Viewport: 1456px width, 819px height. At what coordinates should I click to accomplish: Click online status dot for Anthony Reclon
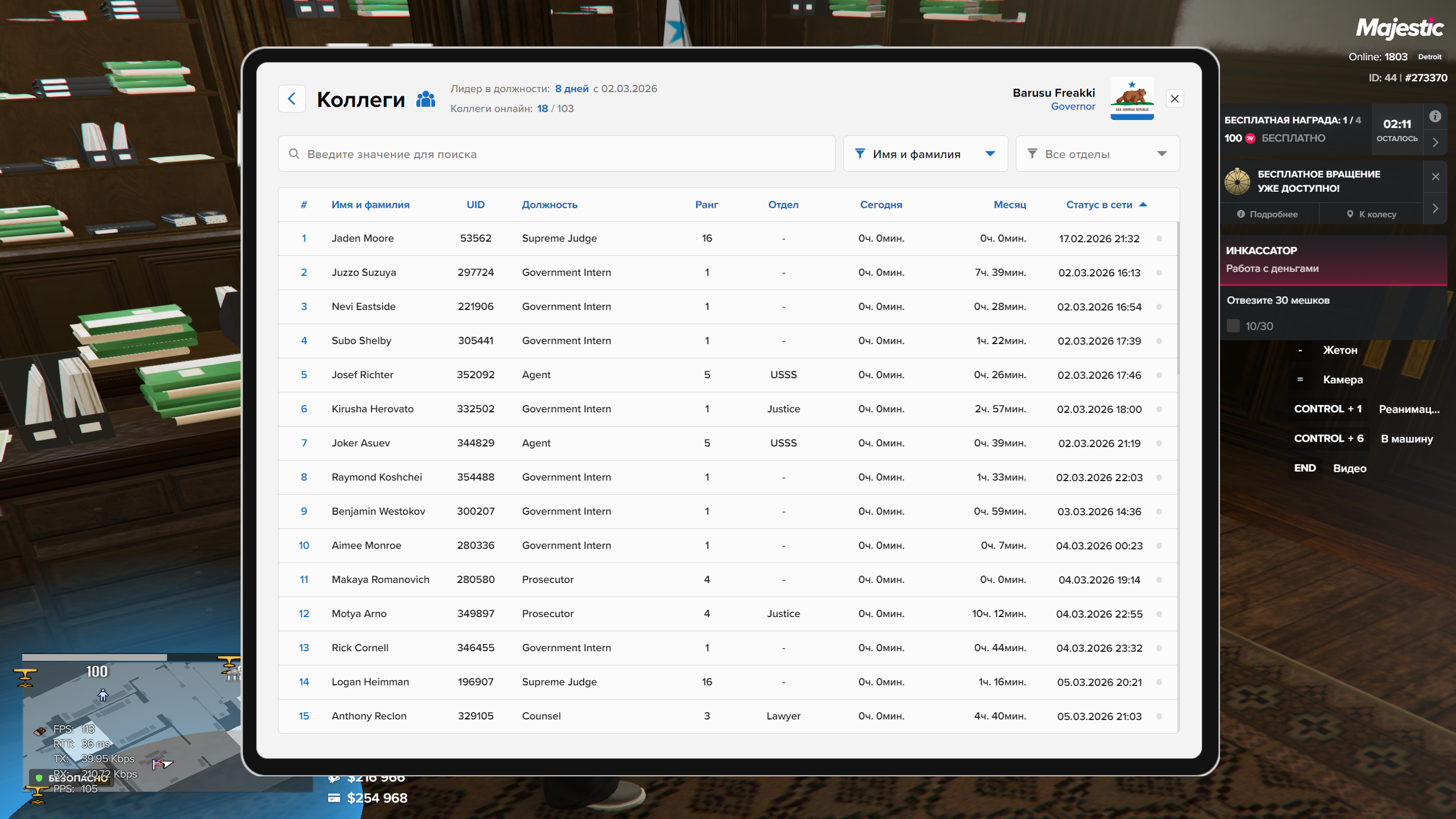[x=1159, y=716]
